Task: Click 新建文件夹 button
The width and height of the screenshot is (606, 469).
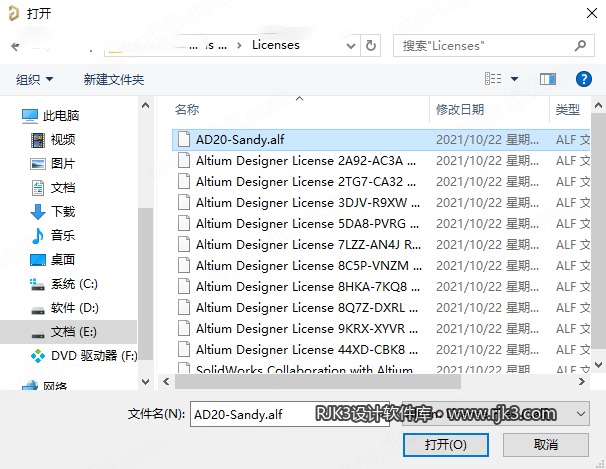Action: click(x=114, y=80)
